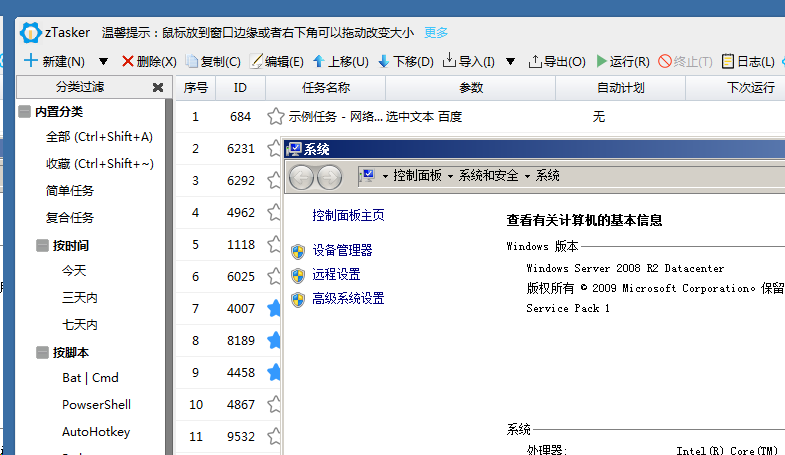Sort by 下次运行 column header
The width and height of the screenshot is (785, 455).
[x=750, y=88]
